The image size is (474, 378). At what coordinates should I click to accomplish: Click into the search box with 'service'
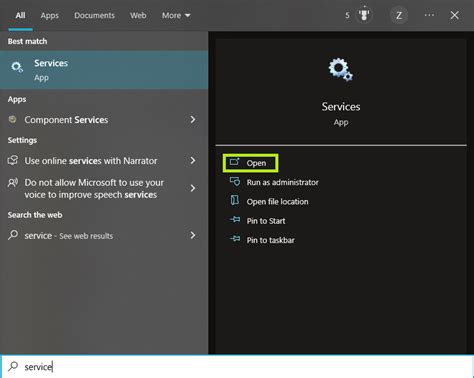[237, 366]
